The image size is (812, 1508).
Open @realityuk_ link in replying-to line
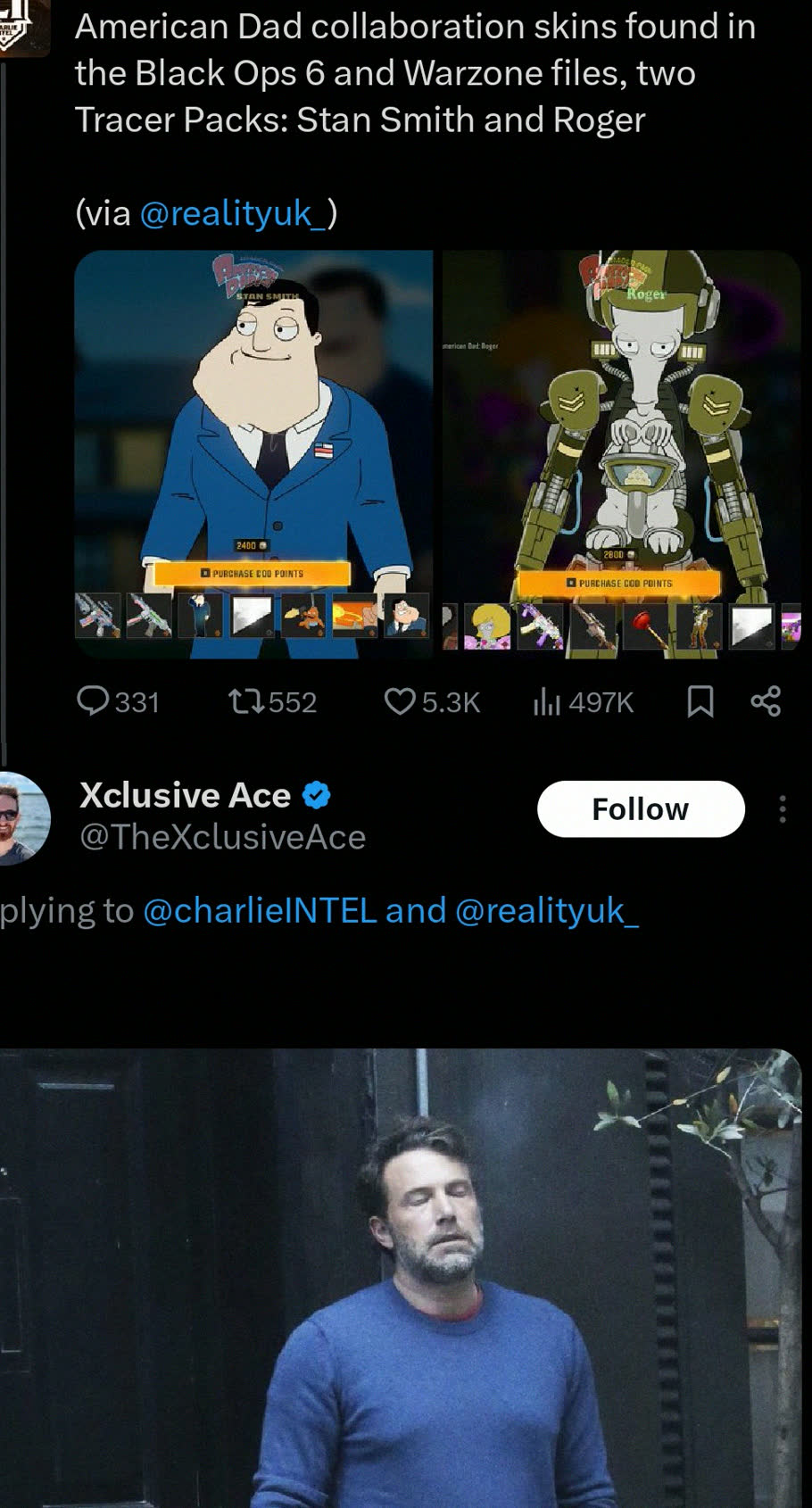[547, 911]
